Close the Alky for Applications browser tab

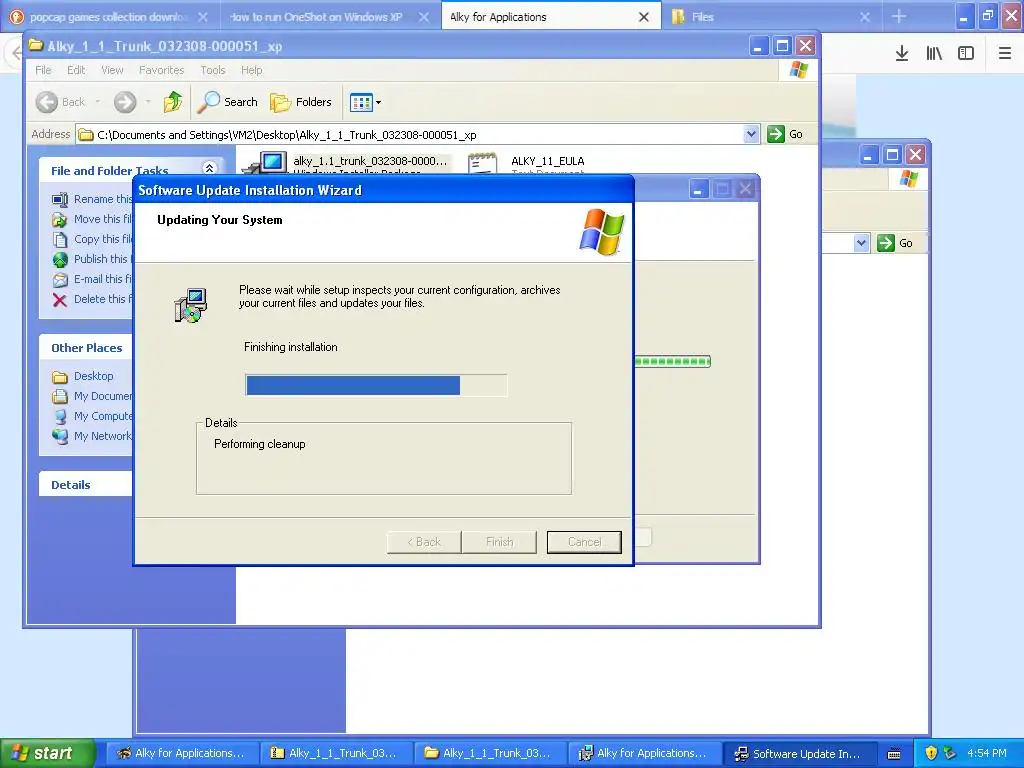click(643, 17)
